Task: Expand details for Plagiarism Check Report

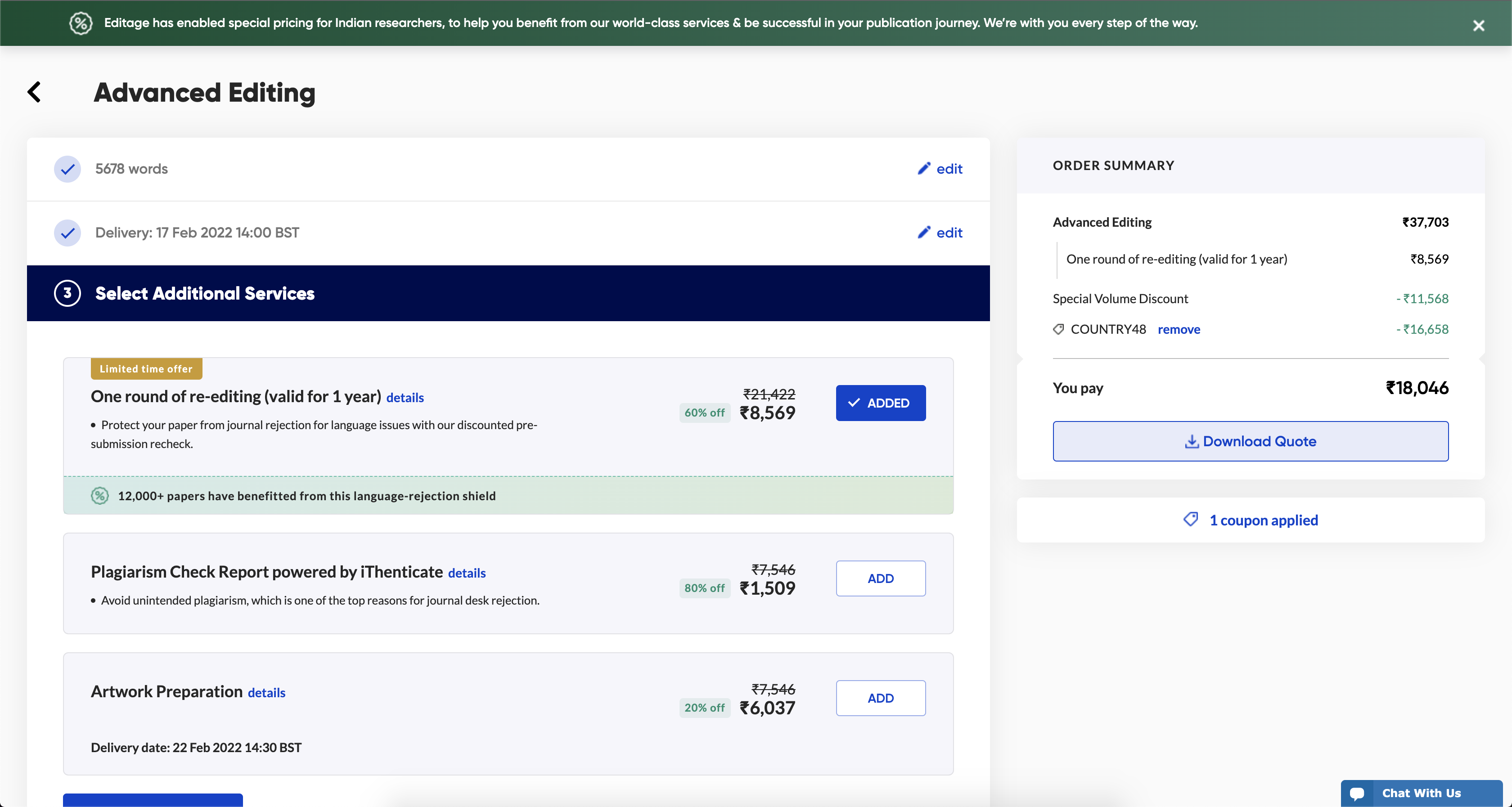Action: 467,573
